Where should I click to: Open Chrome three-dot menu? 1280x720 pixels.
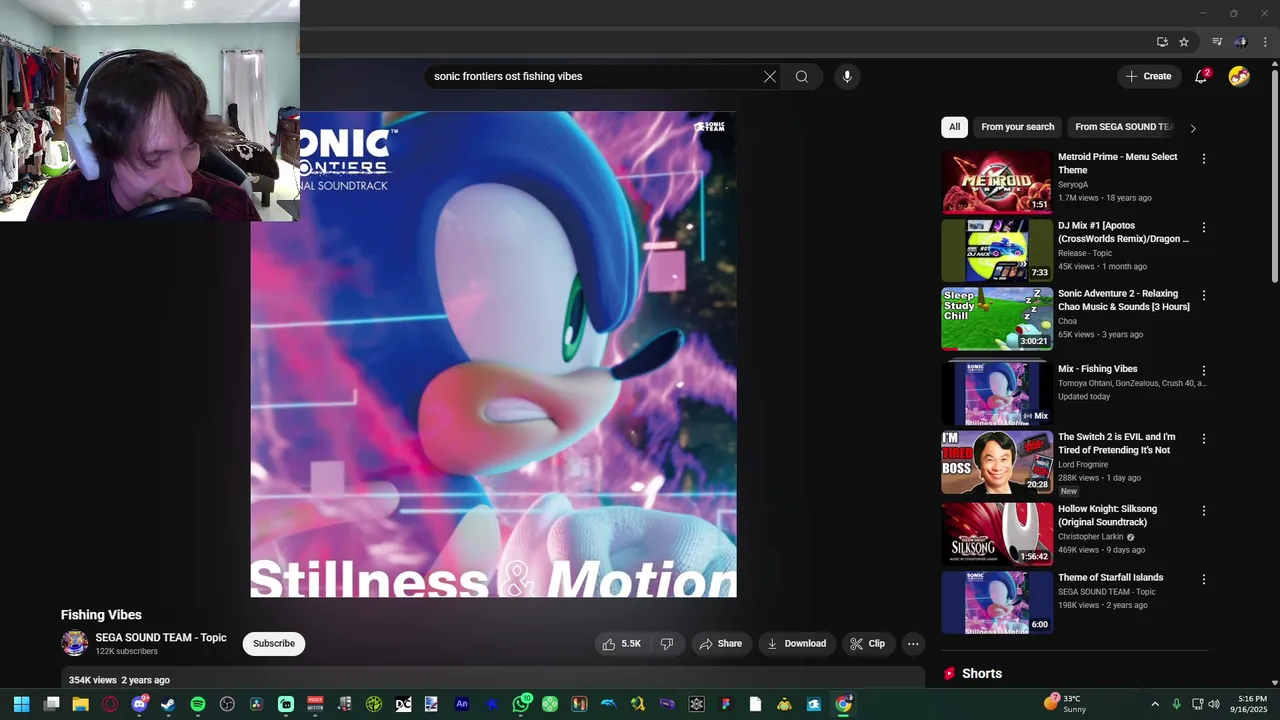point(1265,42)
